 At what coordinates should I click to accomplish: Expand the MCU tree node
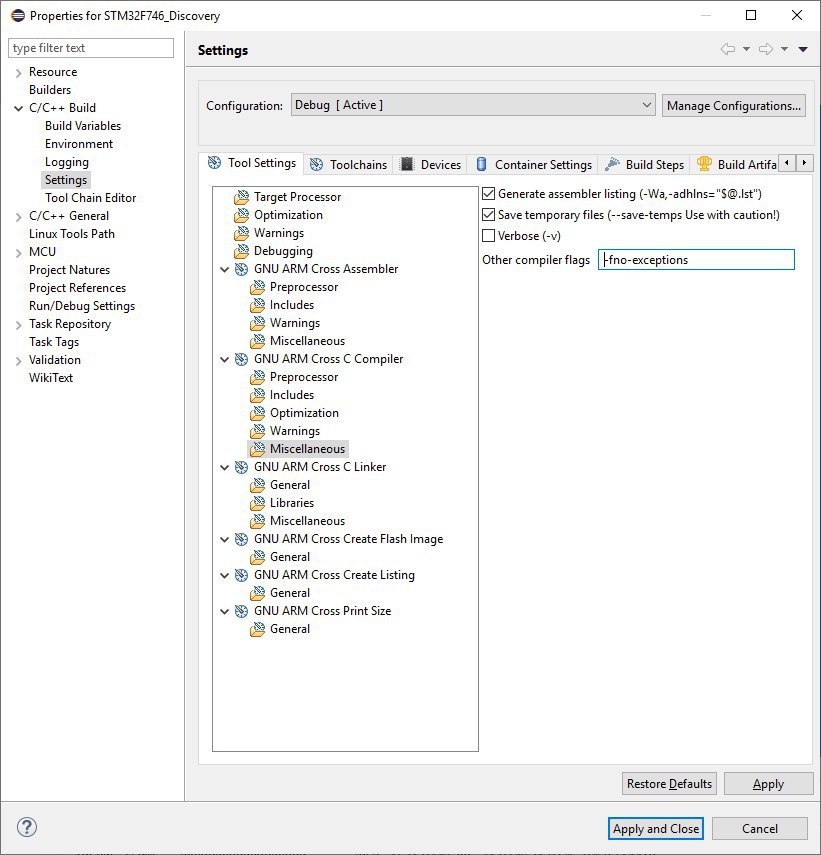(x=19, y=252)
